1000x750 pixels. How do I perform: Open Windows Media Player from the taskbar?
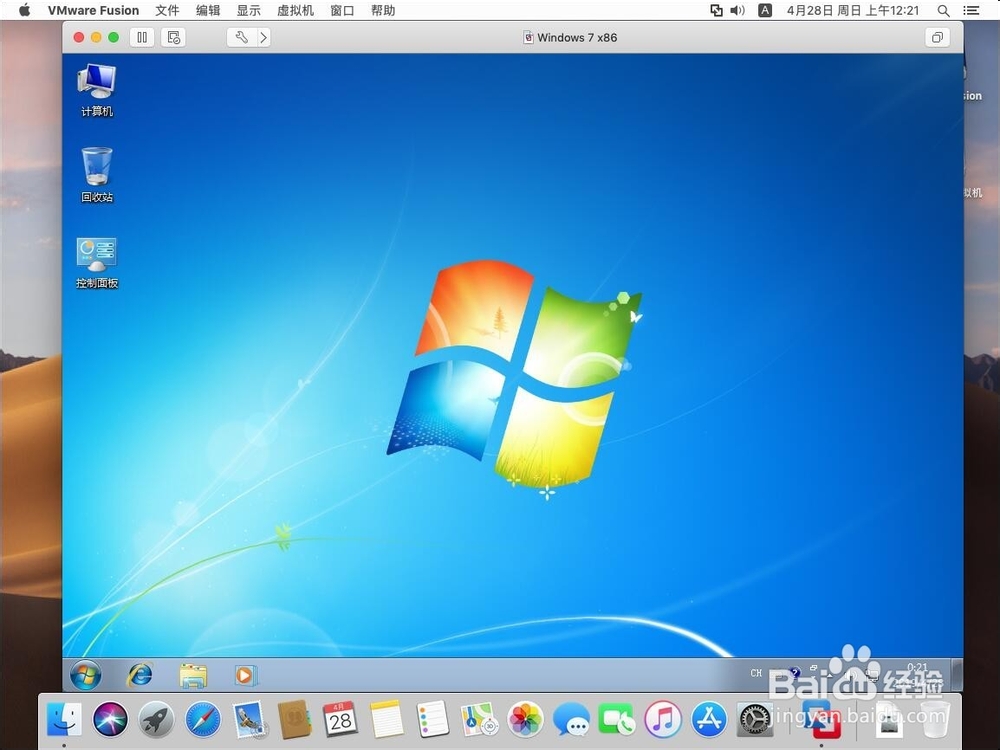click(245, 674)
